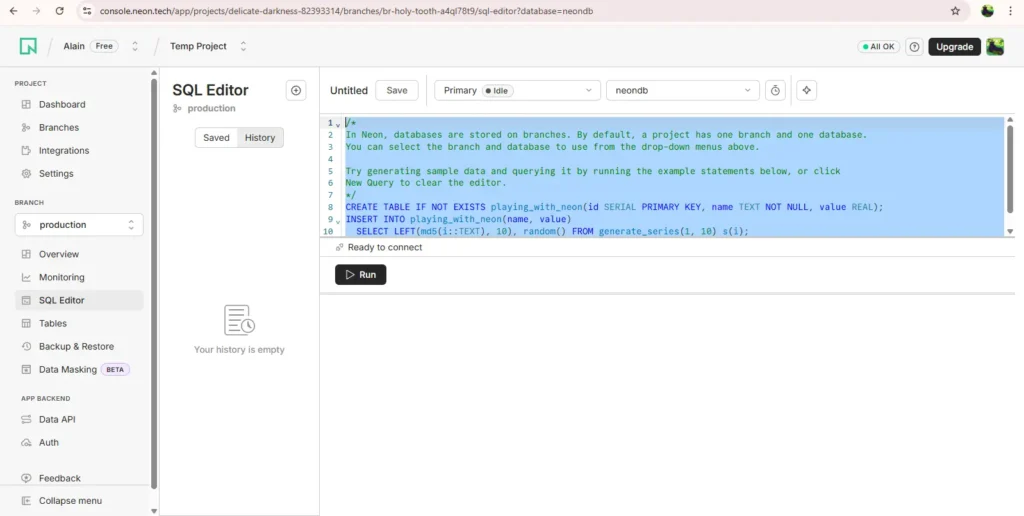Open the query history clock icon
This screenshot has width=1024, height=516.
pyautogui.click(x=775, y=90)
